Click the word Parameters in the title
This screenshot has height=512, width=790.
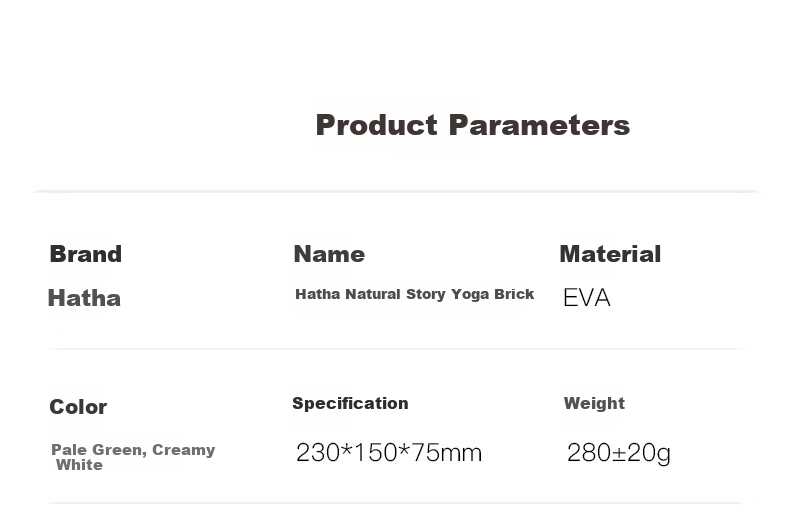coord(539,125)
